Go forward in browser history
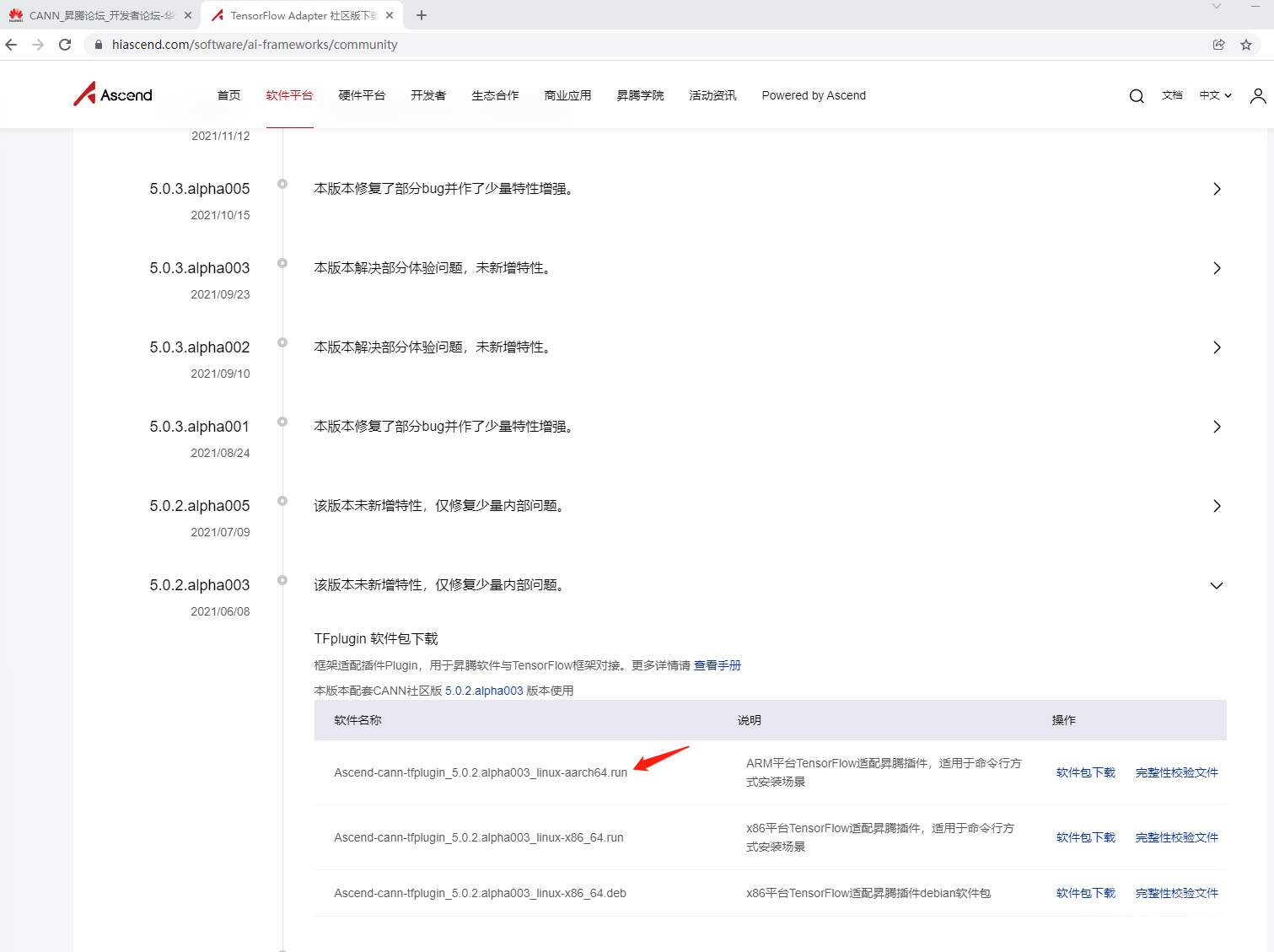 point(38,45)
